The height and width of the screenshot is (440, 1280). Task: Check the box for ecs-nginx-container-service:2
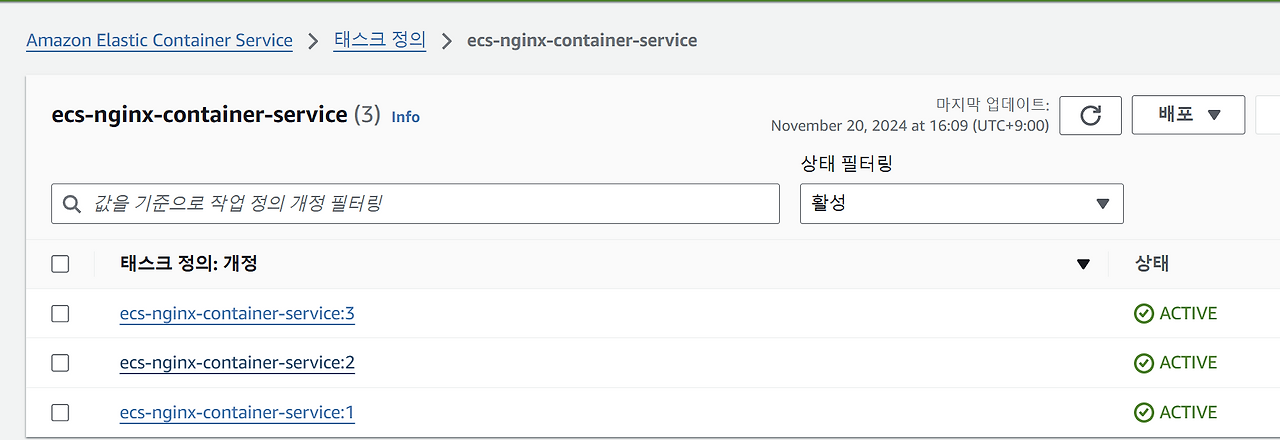point(60,363)
